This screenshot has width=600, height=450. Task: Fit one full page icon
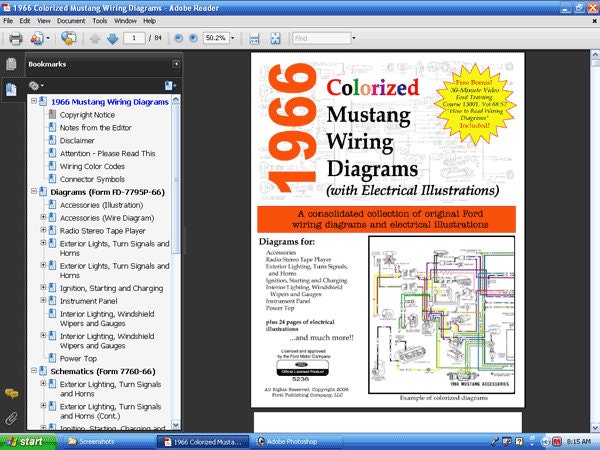(x=275, y=38)
